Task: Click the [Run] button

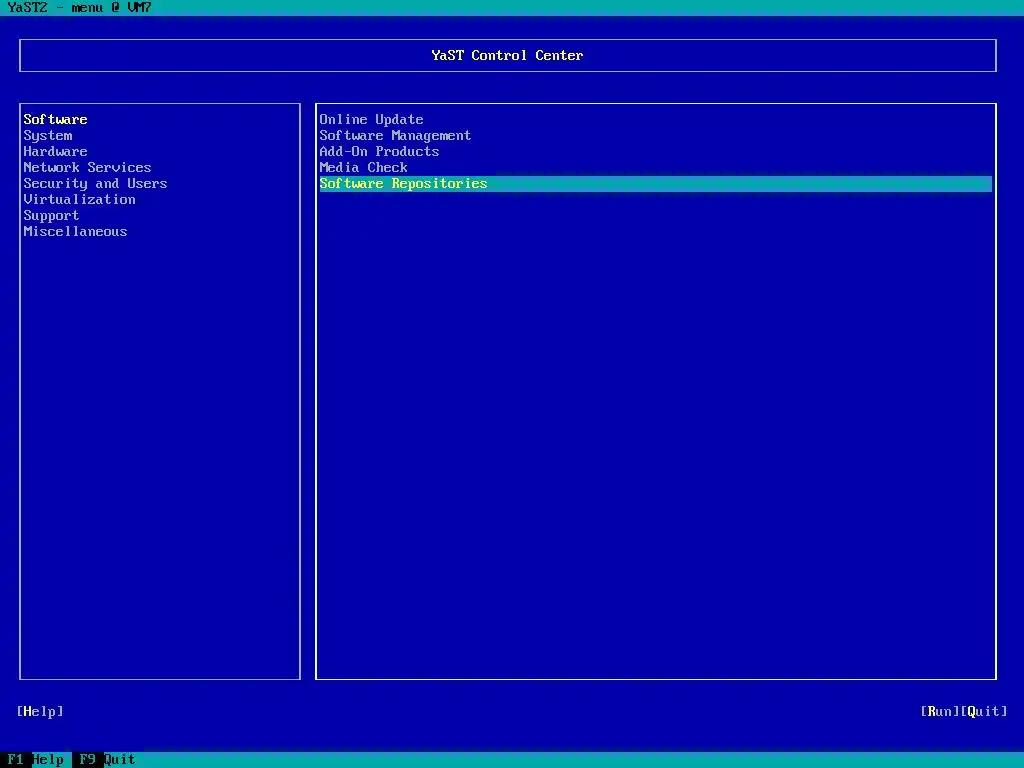Action: (940, 711)
